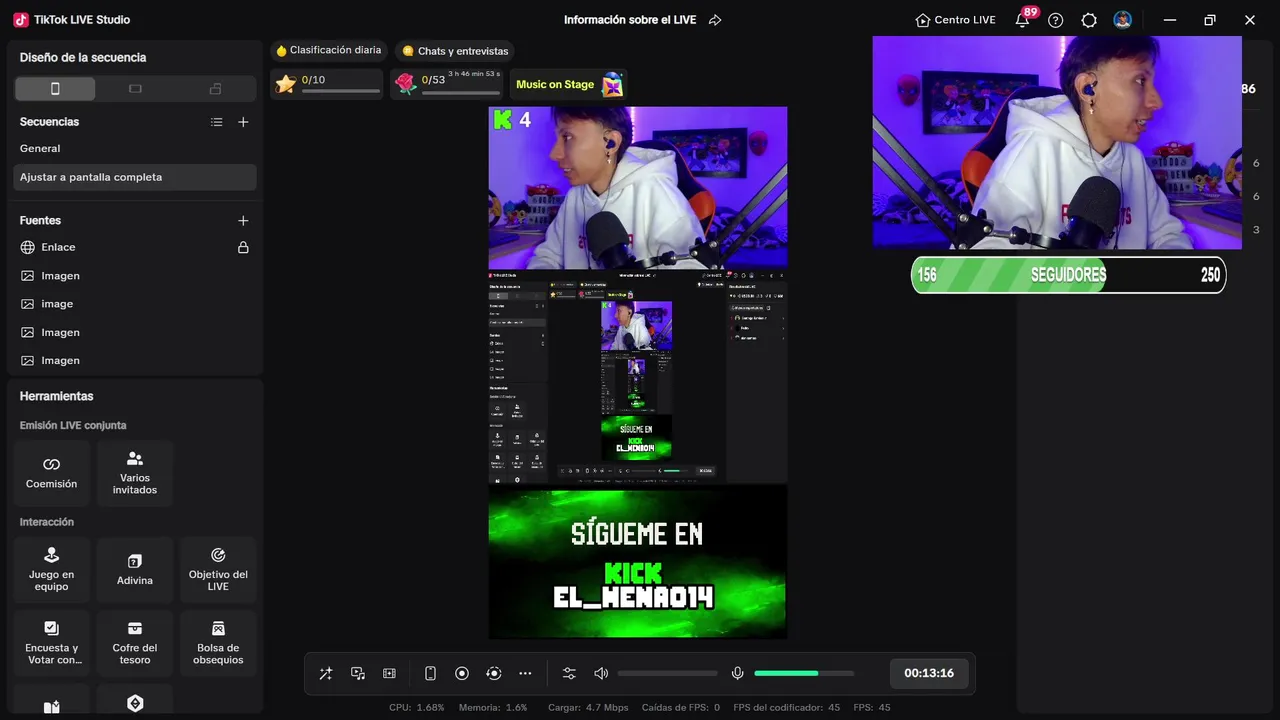Image resolution: width=1280 pixels, height=720 pixels.
Task: Toggle the lock on the Enlace source
Action: 243,247
